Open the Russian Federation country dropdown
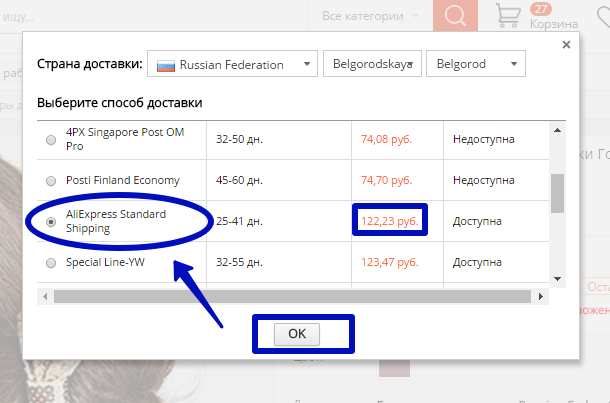Image resolution: width=610 pixels, height=403 pixels. [232, 64]
